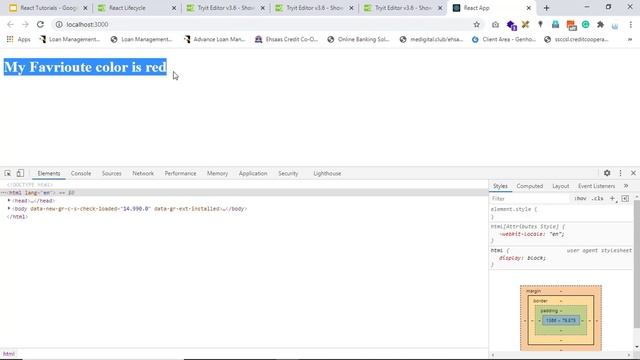Viewport: 640px width, 360px height.
Task: Open the sscol.creditcoopera... bookmark
Action: pyautogui.click(x=576, y=39)
